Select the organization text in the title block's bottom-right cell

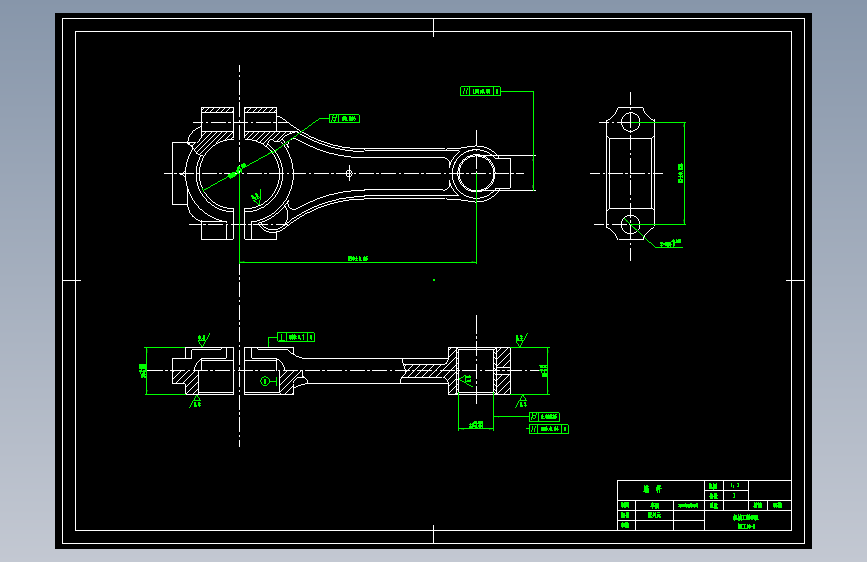tap(748, 521)
